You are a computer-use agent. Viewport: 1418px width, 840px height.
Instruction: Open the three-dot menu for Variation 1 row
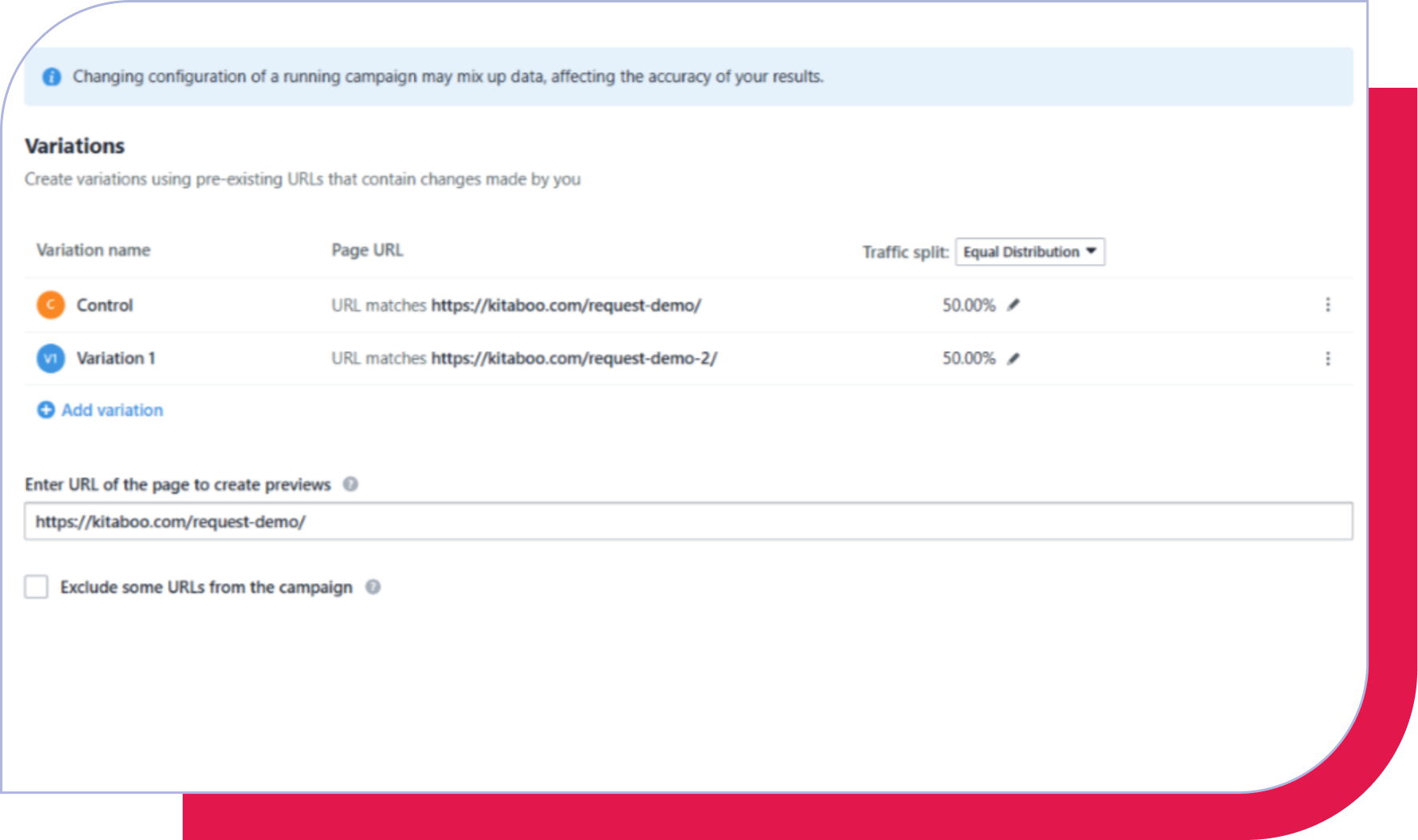pos(1328,358)
